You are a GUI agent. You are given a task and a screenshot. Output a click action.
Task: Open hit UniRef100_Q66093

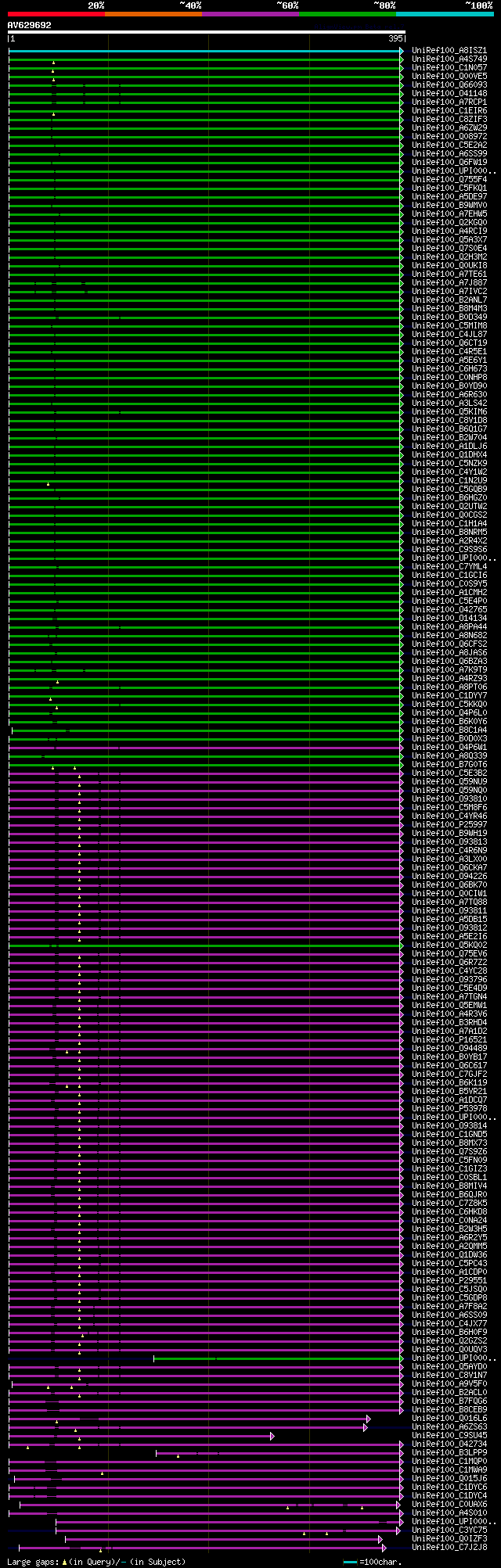pyautogui.click(x=449, y=85)
